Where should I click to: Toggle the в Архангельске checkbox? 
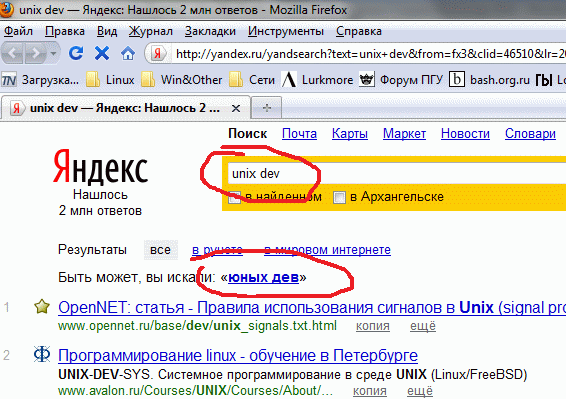pyautogui.click(x=339, y=198)
